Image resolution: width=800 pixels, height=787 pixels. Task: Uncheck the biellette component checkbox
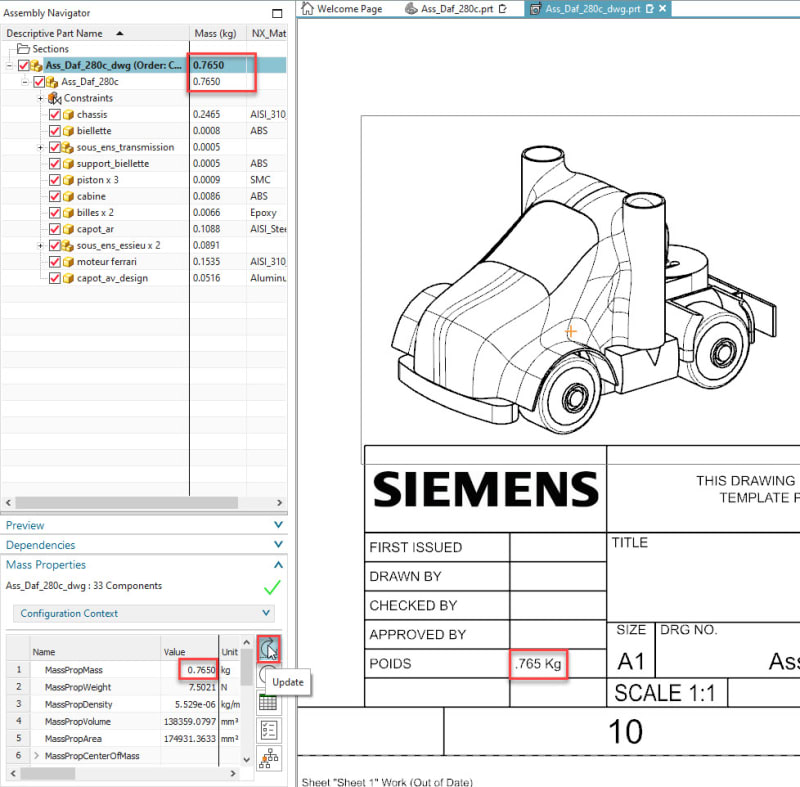[55, 131]
